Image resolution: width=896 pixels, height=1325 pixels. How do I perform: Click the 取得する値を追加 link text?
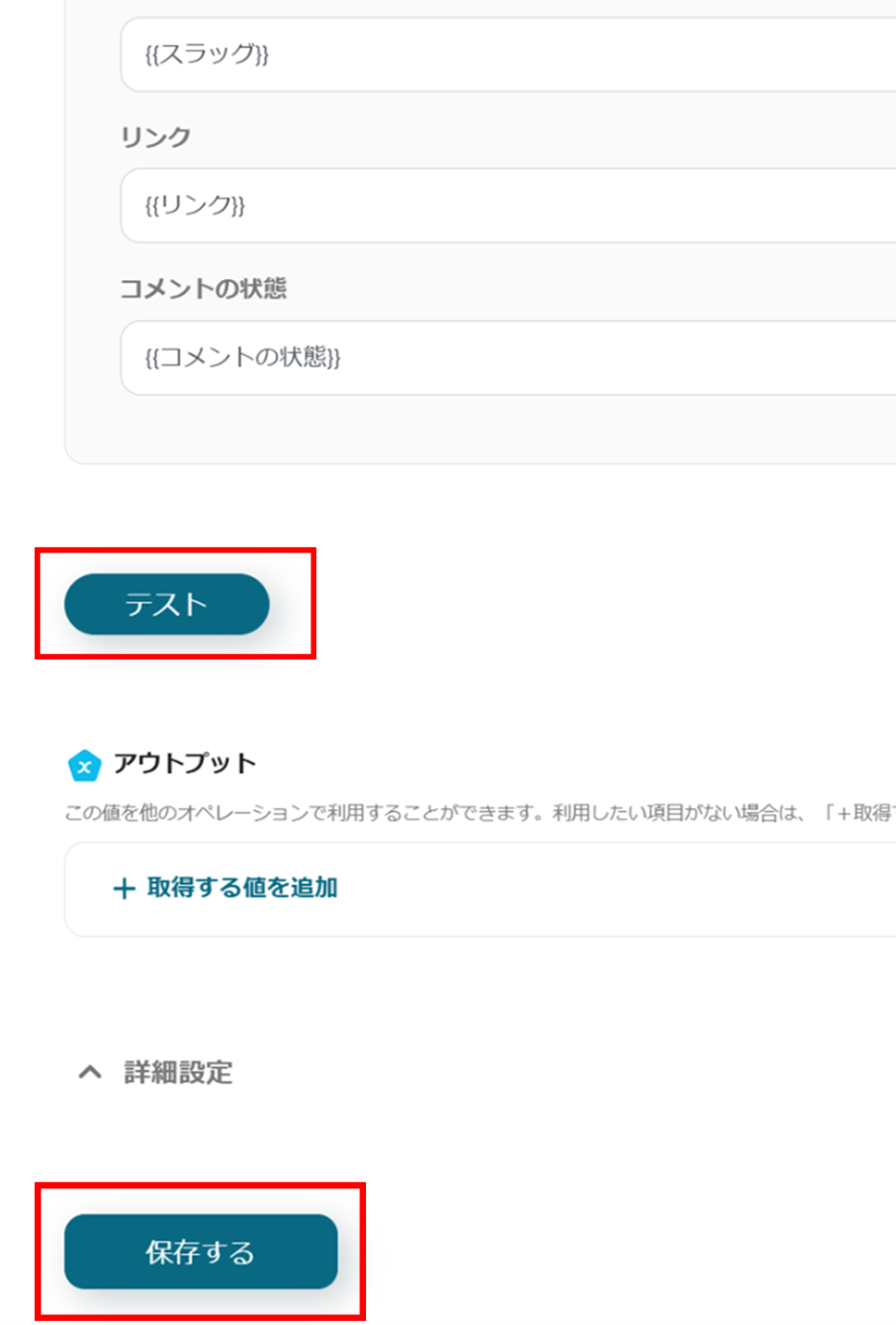coord(242,888)
